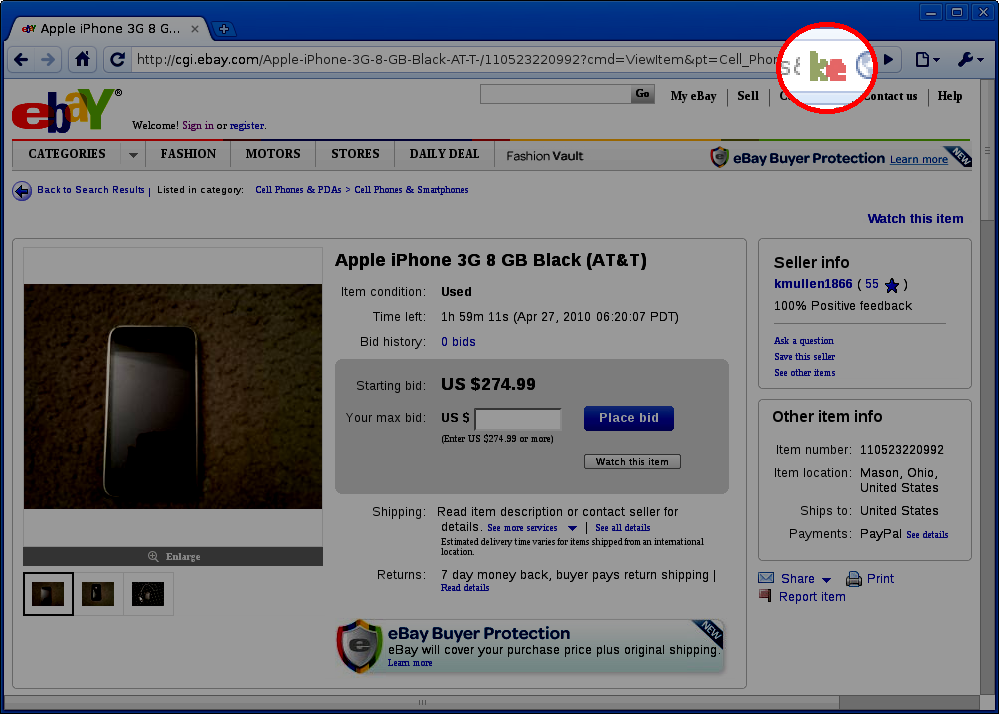Screen dimensions: 999x714
Task: Expand the See more services arrow
Action: click(572, 528)
